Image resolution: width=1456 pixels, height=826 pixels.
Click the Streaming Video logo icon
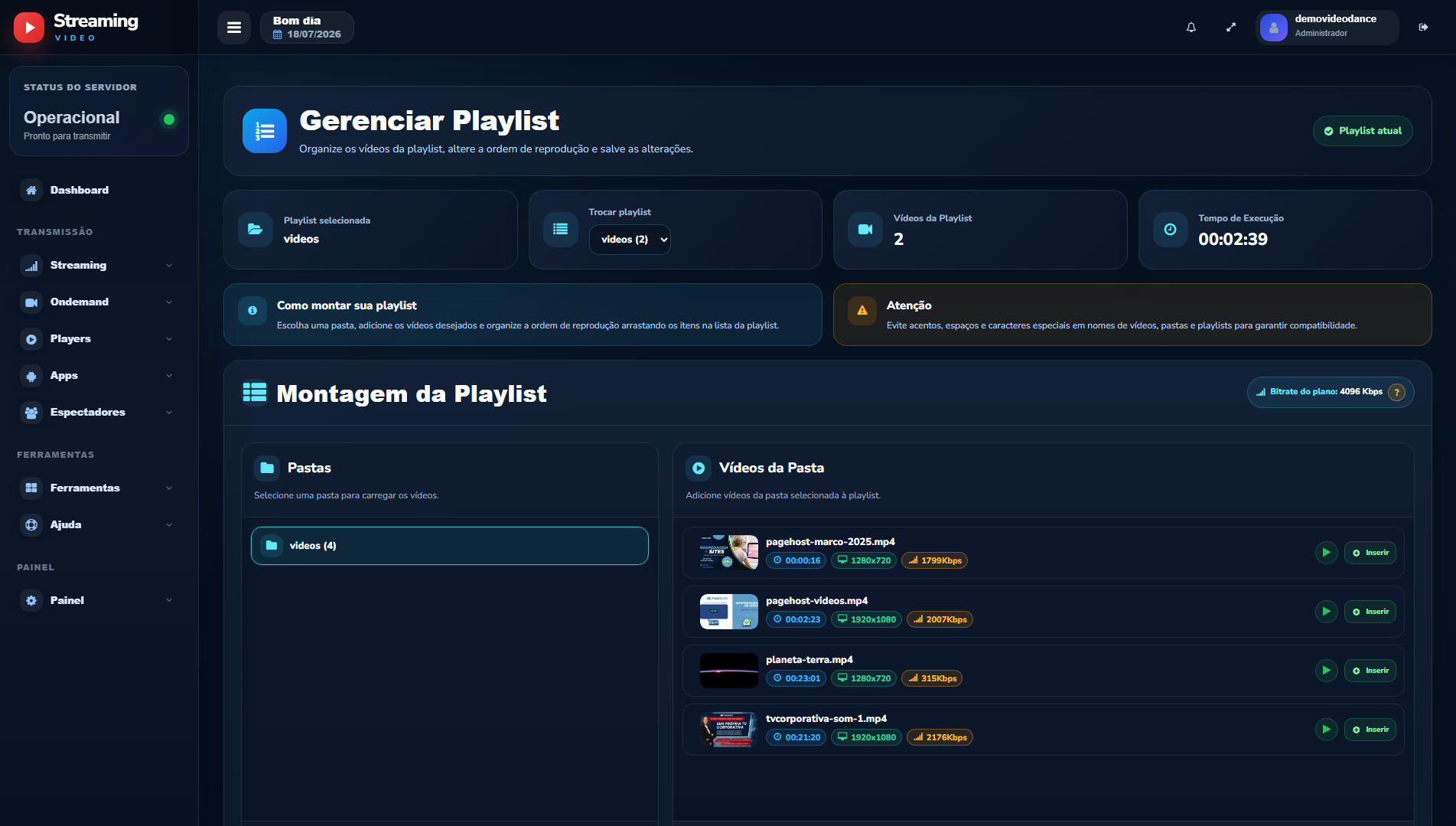[x=29, y=28]
